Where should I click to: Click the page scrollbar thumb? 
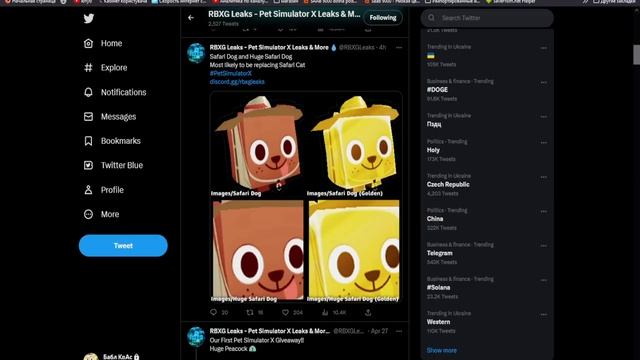pyautogui.click(x=636, y=54)
